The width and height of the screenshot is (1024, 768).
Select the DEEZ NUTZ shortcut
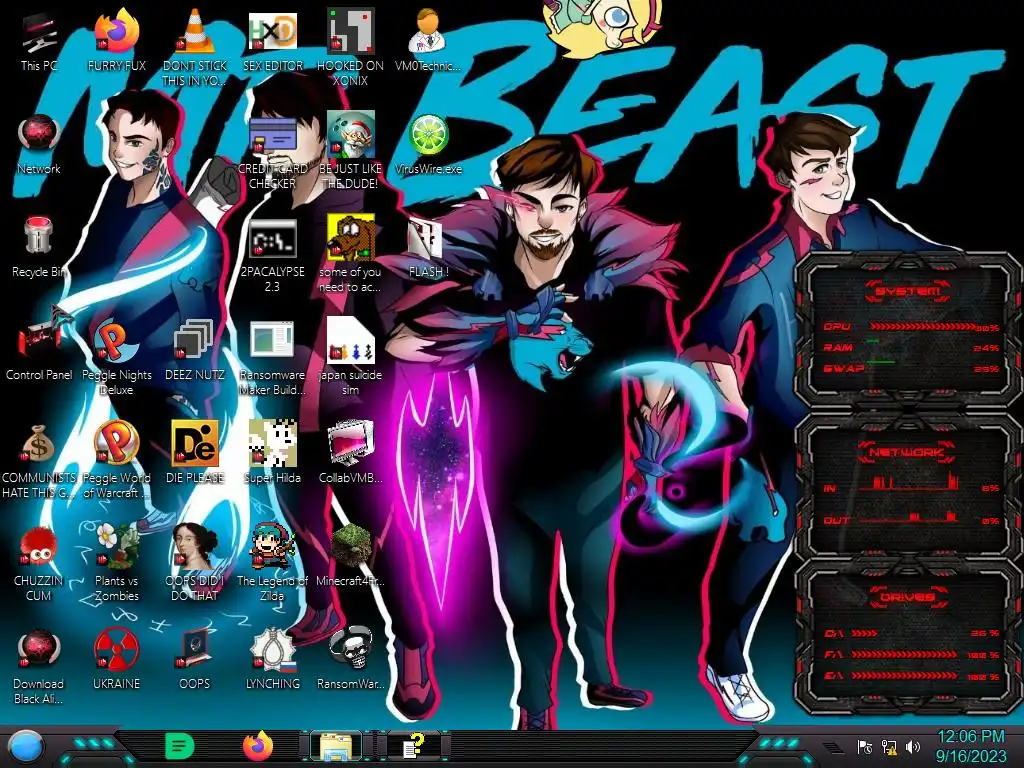tap(195, 351)
